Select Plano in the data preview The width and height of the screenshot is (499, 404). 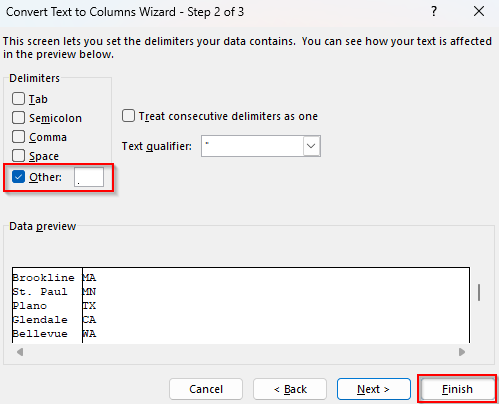tap(30, 306)
